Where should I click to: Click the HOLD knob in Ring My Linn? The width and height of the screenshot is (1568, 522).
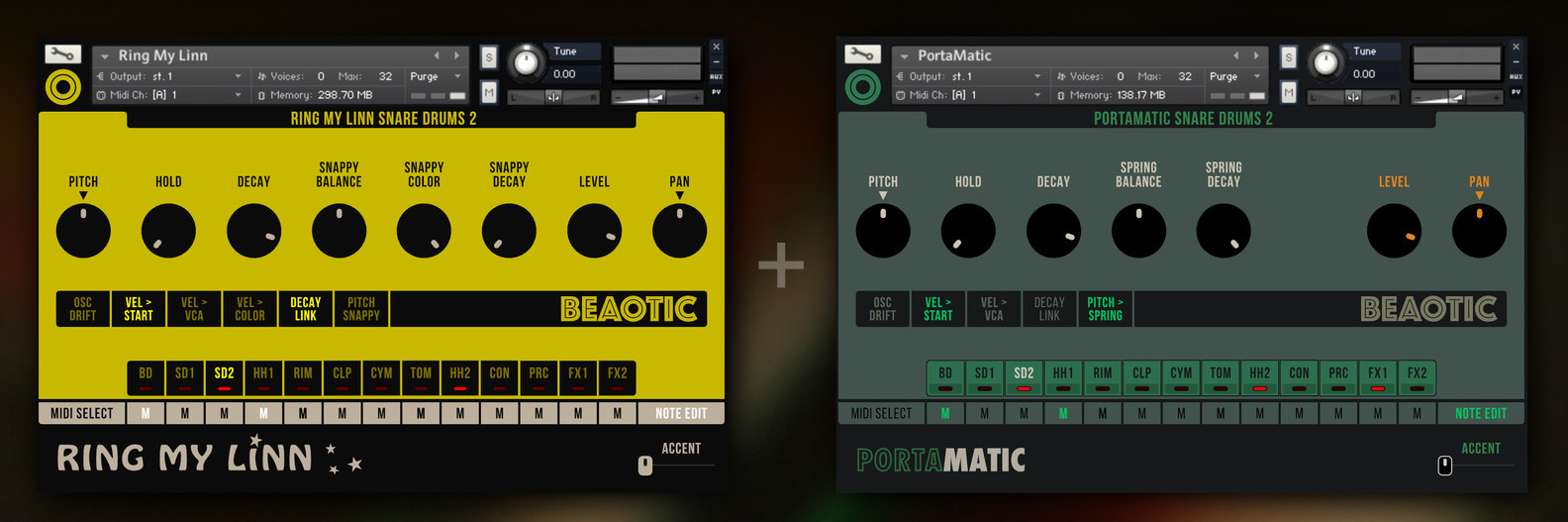168,231
